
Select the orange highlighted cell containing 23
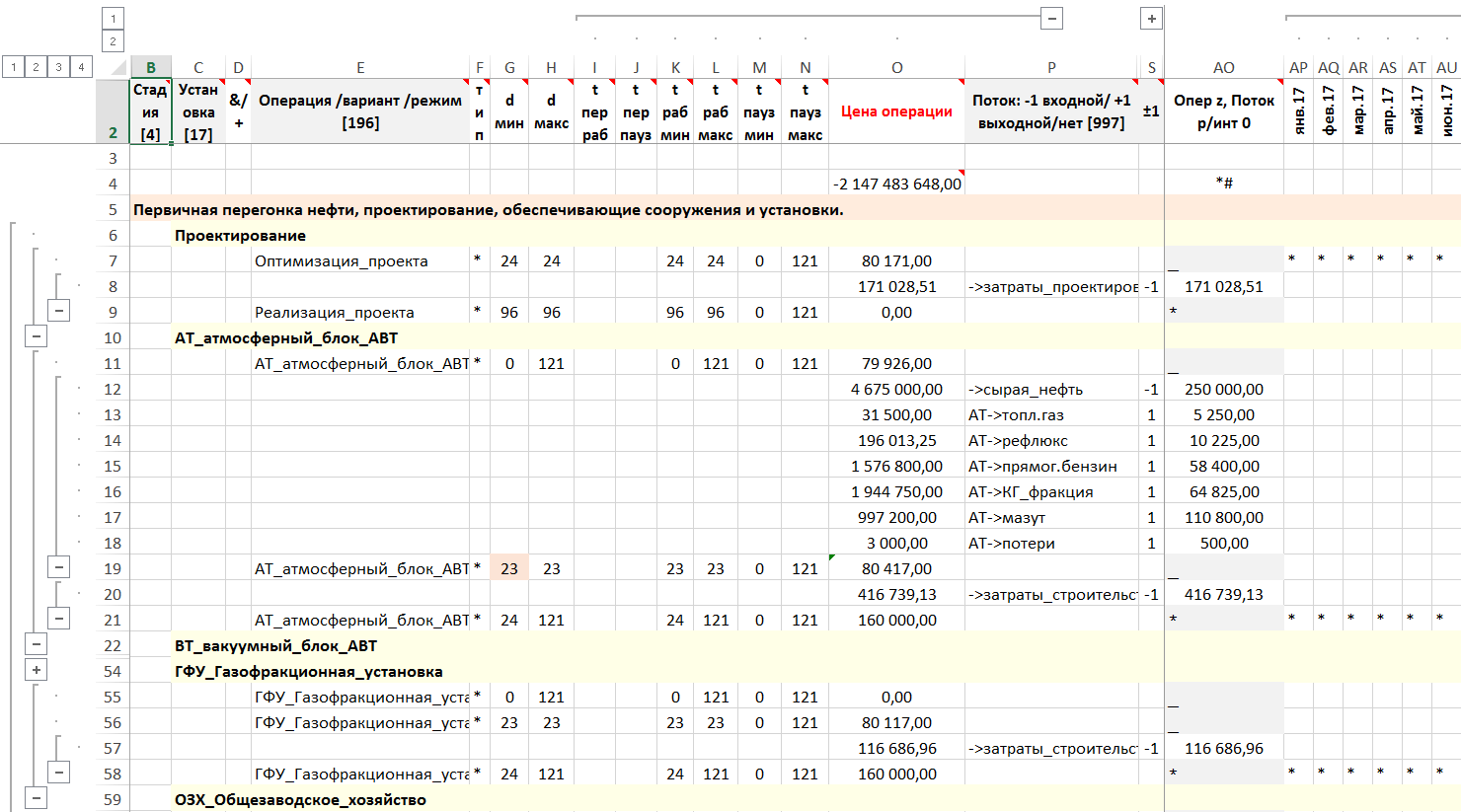pos(509,568)
